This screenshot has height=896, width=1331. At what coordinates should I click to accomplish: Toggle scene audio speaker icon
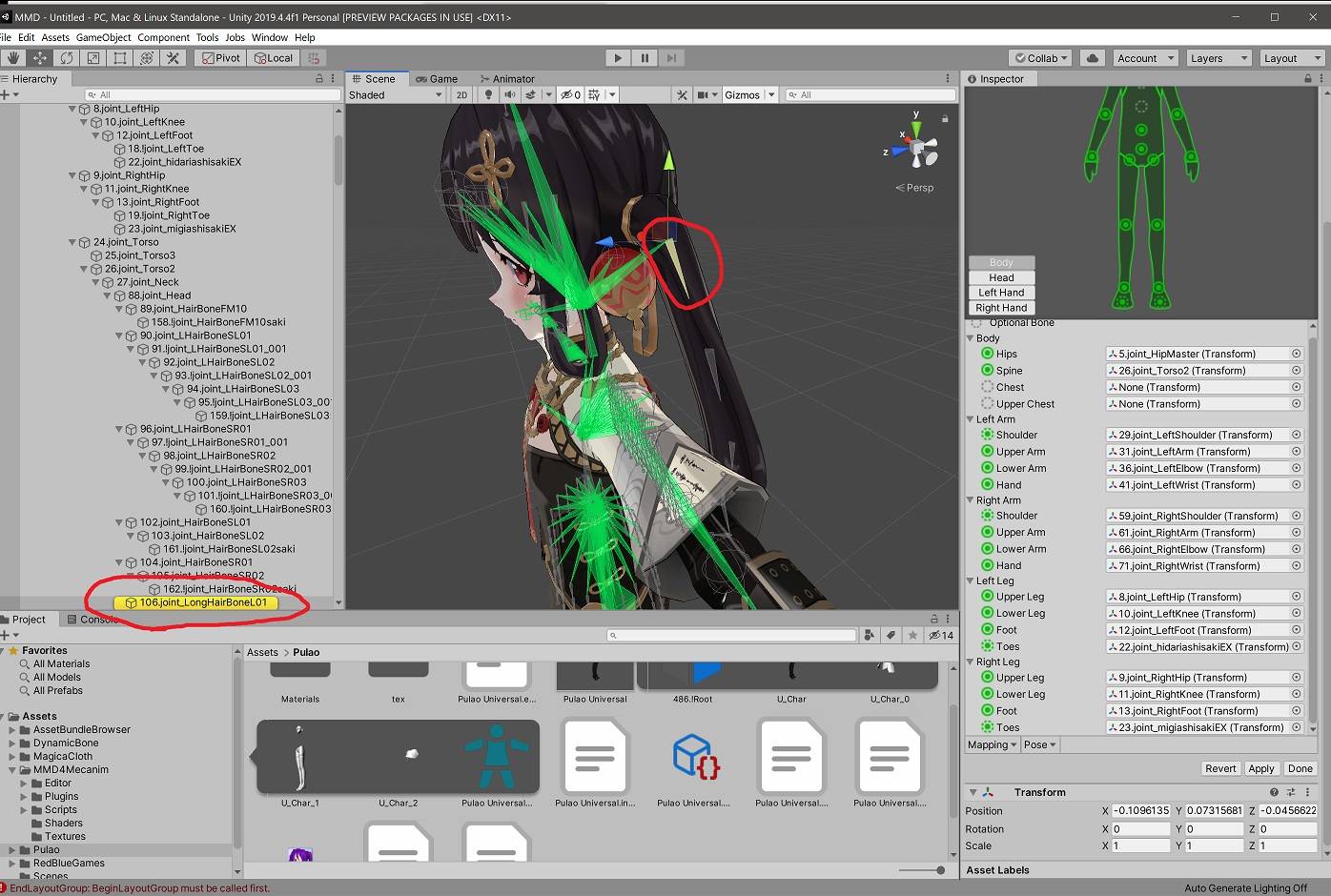[510, 95]
